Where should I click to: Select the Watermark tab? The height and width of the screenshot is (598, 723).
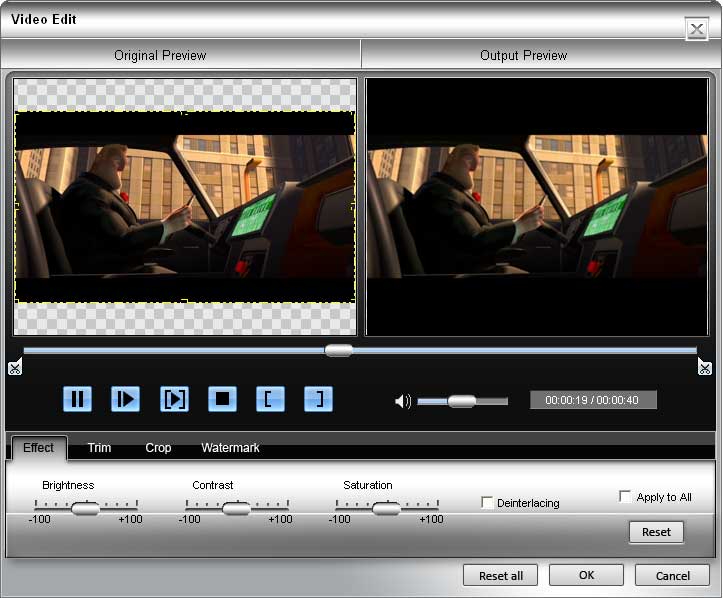230,448
